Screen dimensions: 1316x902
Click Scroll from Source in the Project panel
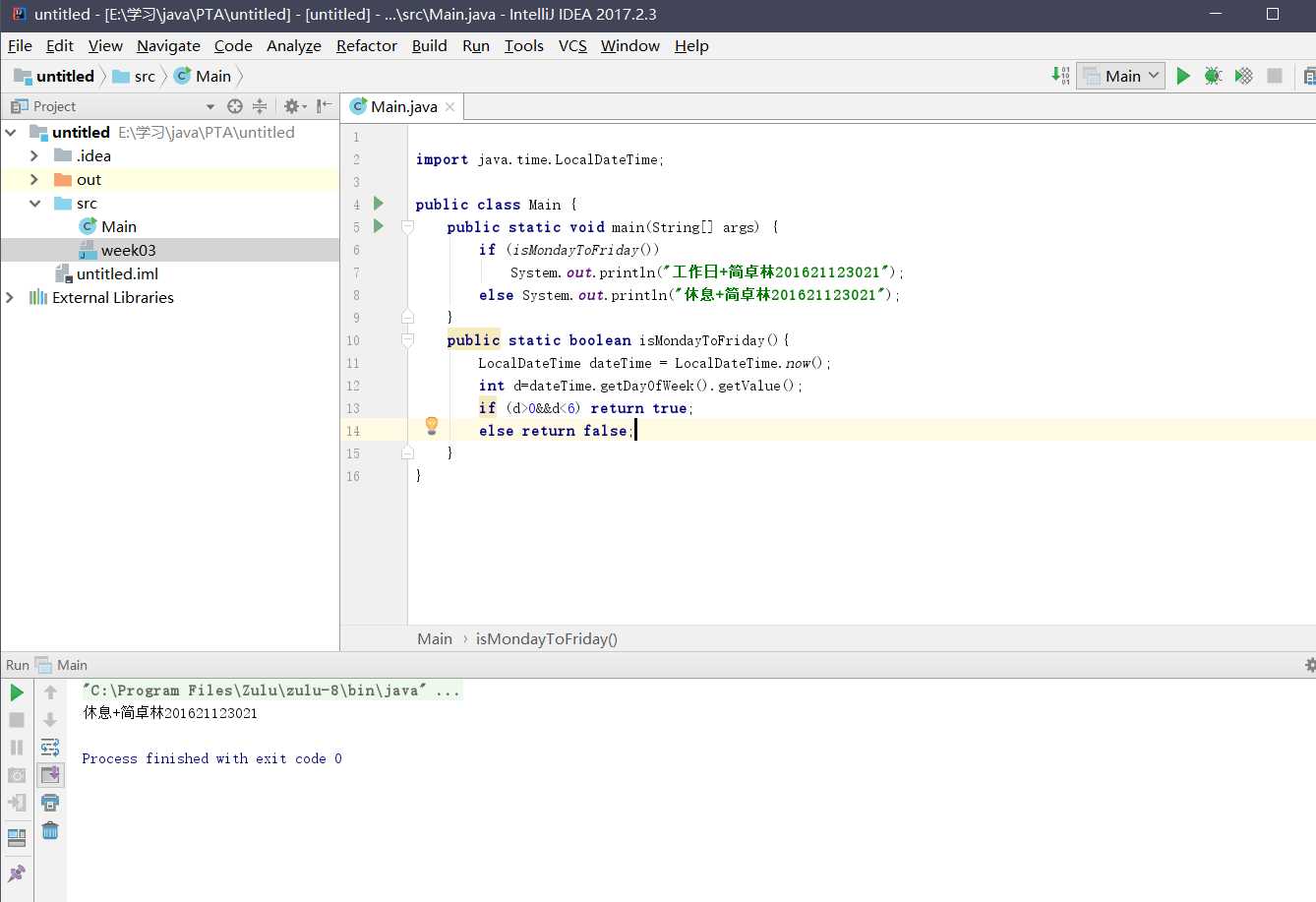pos(234,106)
